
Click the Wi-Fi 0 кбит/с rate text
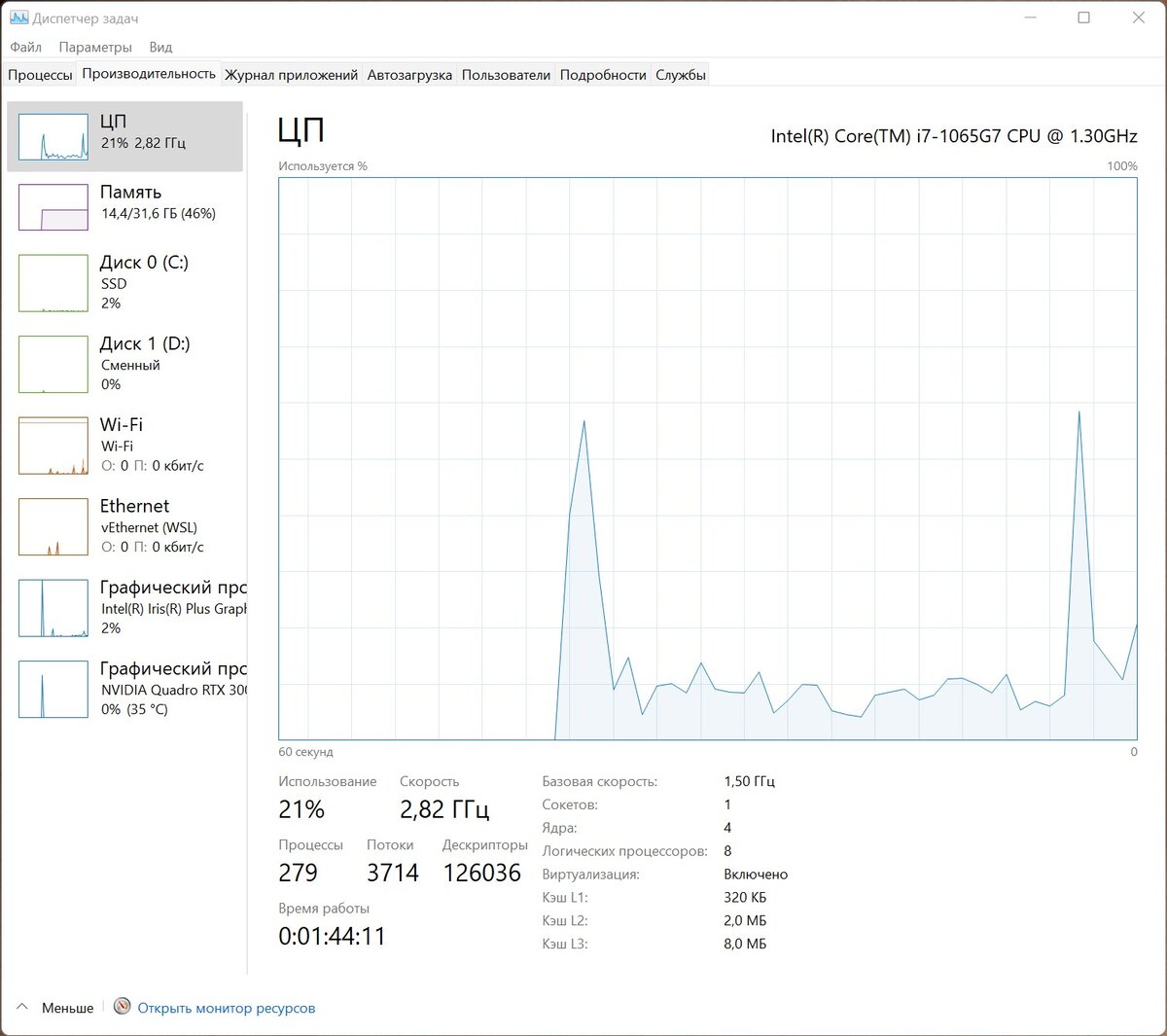click(153, 466)
